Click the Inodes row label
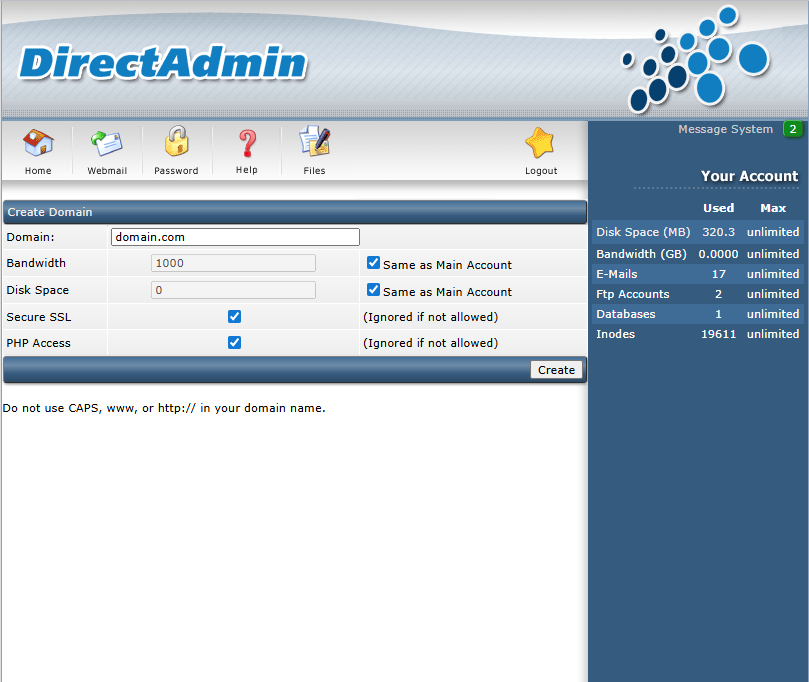 (616, 334)
